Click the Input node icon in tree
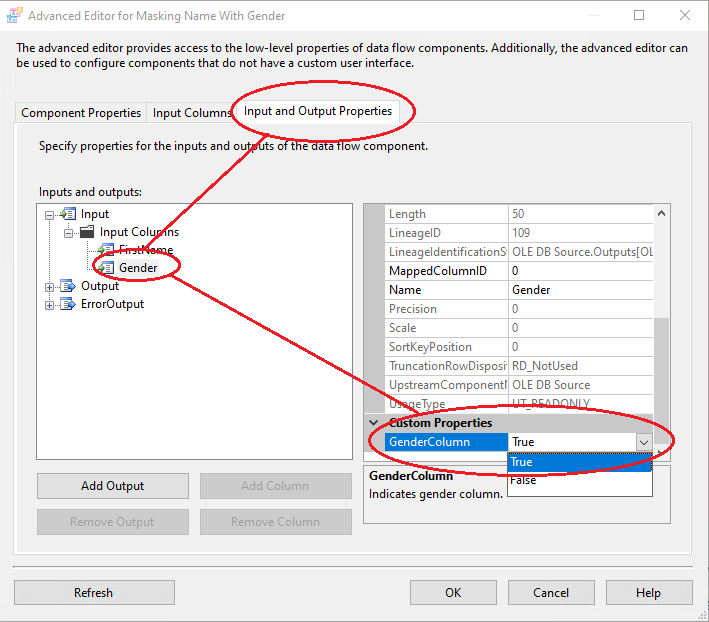The height and width of the screenshot is (622, 709). (69, 214)
